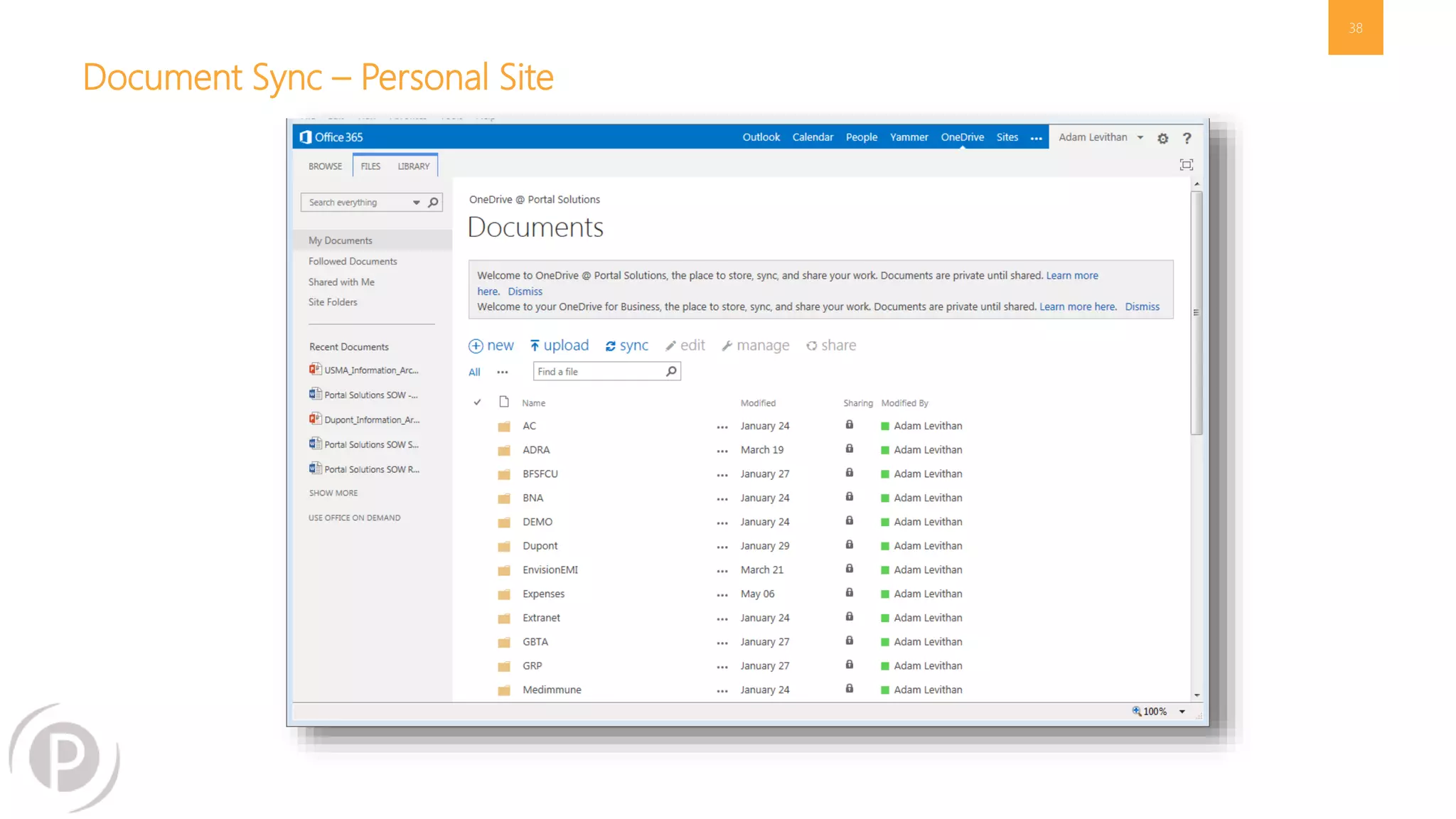The image size is (1456, 819).
Task: Open ellipsis menu for Expenses folder
Action: (x=722, y=595)
